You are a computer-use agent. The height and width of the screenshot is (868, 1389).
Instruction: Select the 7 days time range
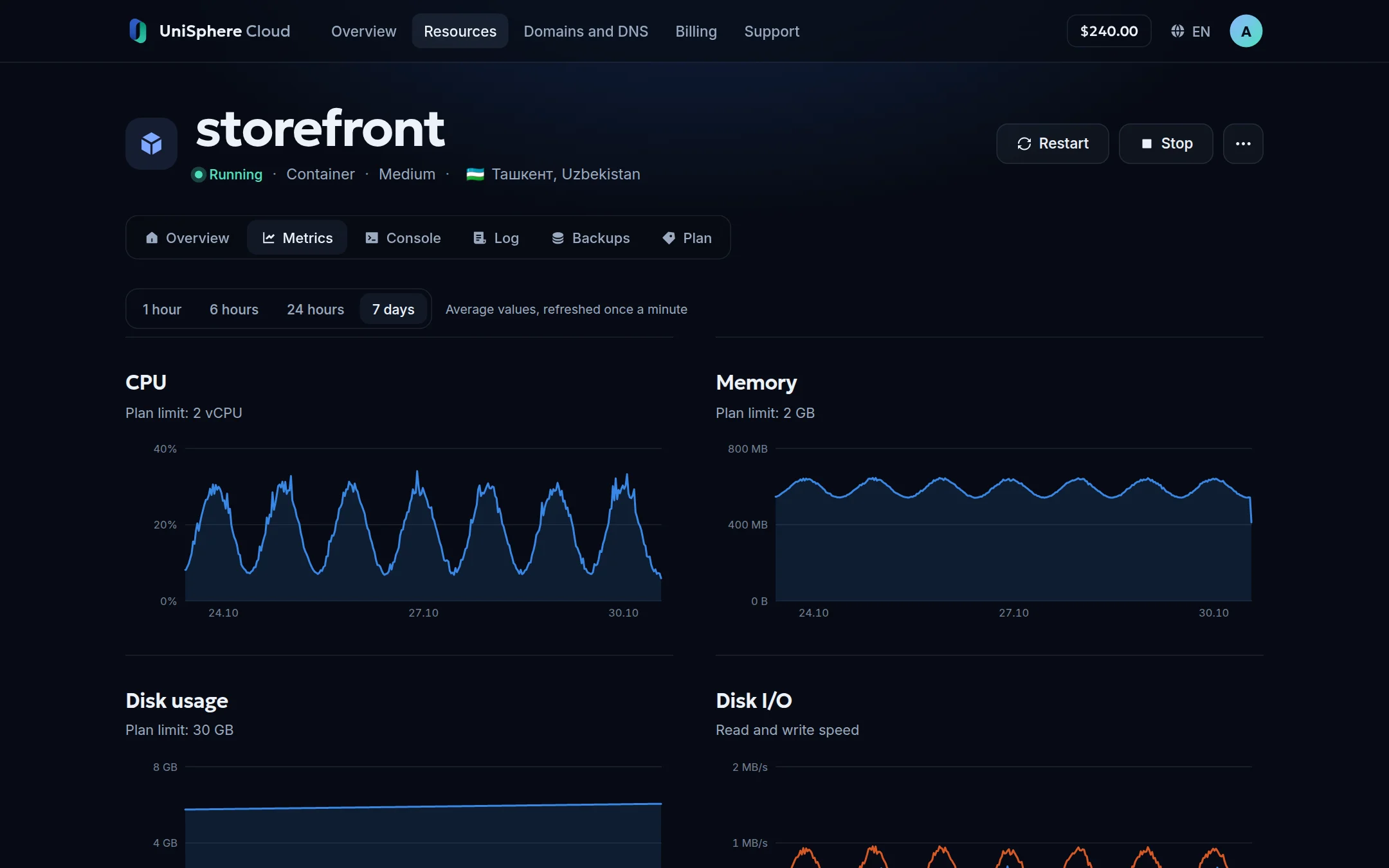393,309
